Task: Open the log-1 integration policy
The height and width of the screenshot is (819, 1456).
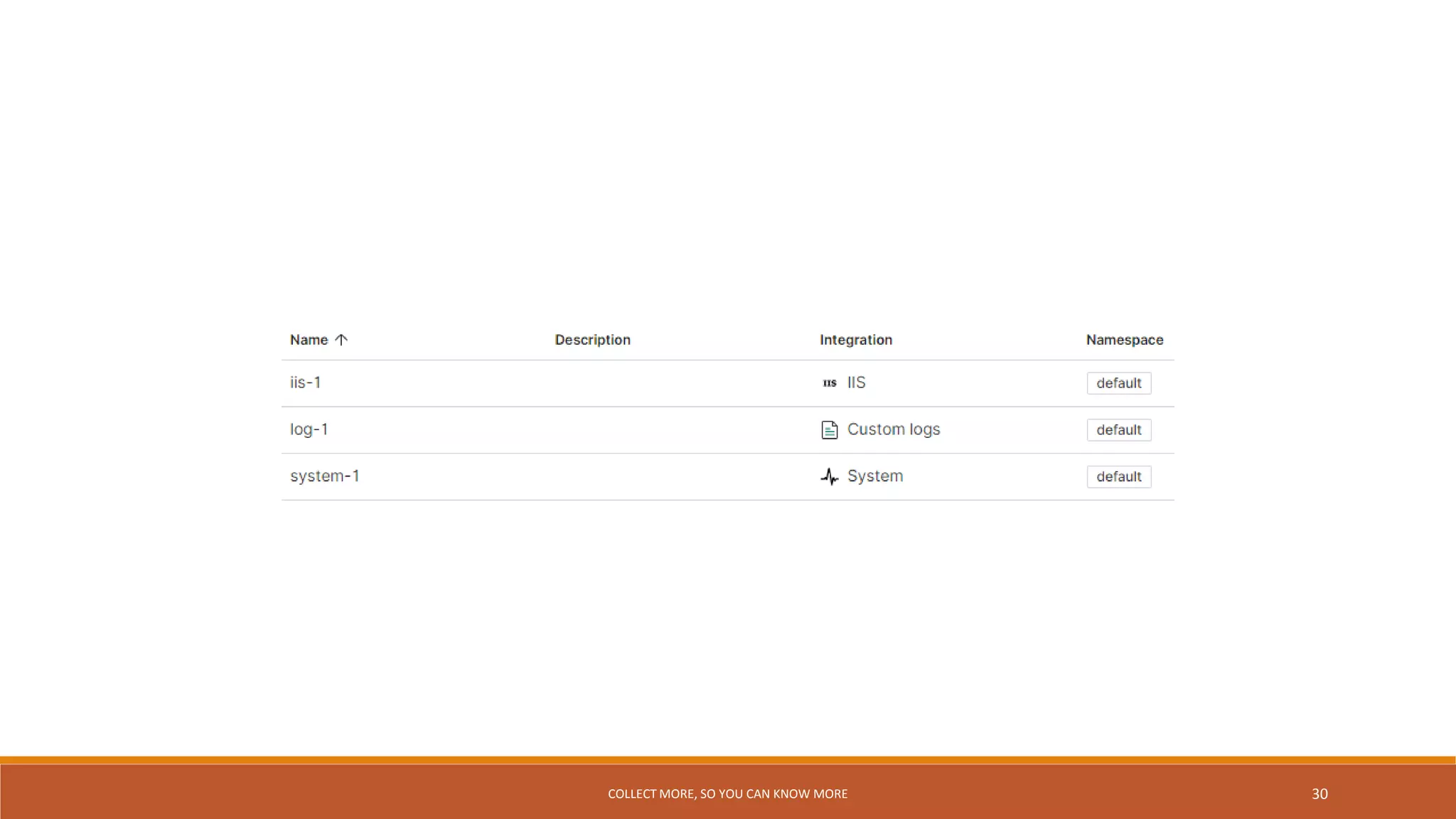Action: tap(309, 429)
